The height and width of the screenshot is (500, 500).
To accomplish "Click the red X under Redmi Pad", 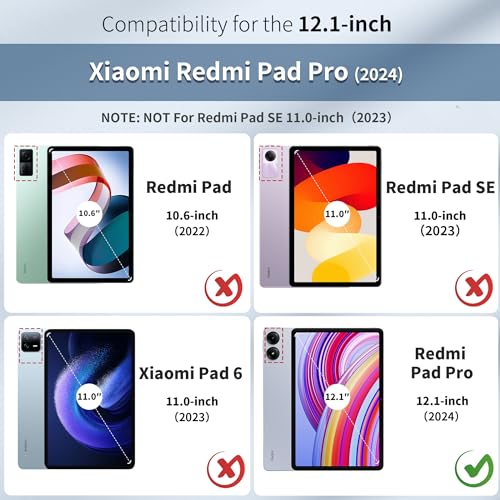I will click(224, 288).
